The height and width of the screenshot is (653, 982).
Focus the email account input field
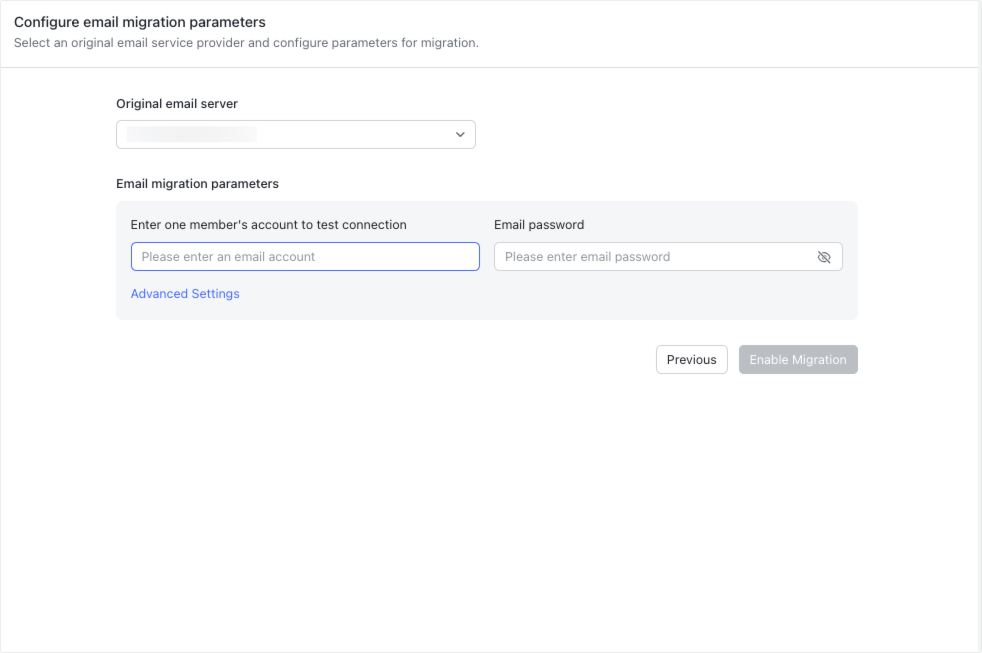point(305,257)
